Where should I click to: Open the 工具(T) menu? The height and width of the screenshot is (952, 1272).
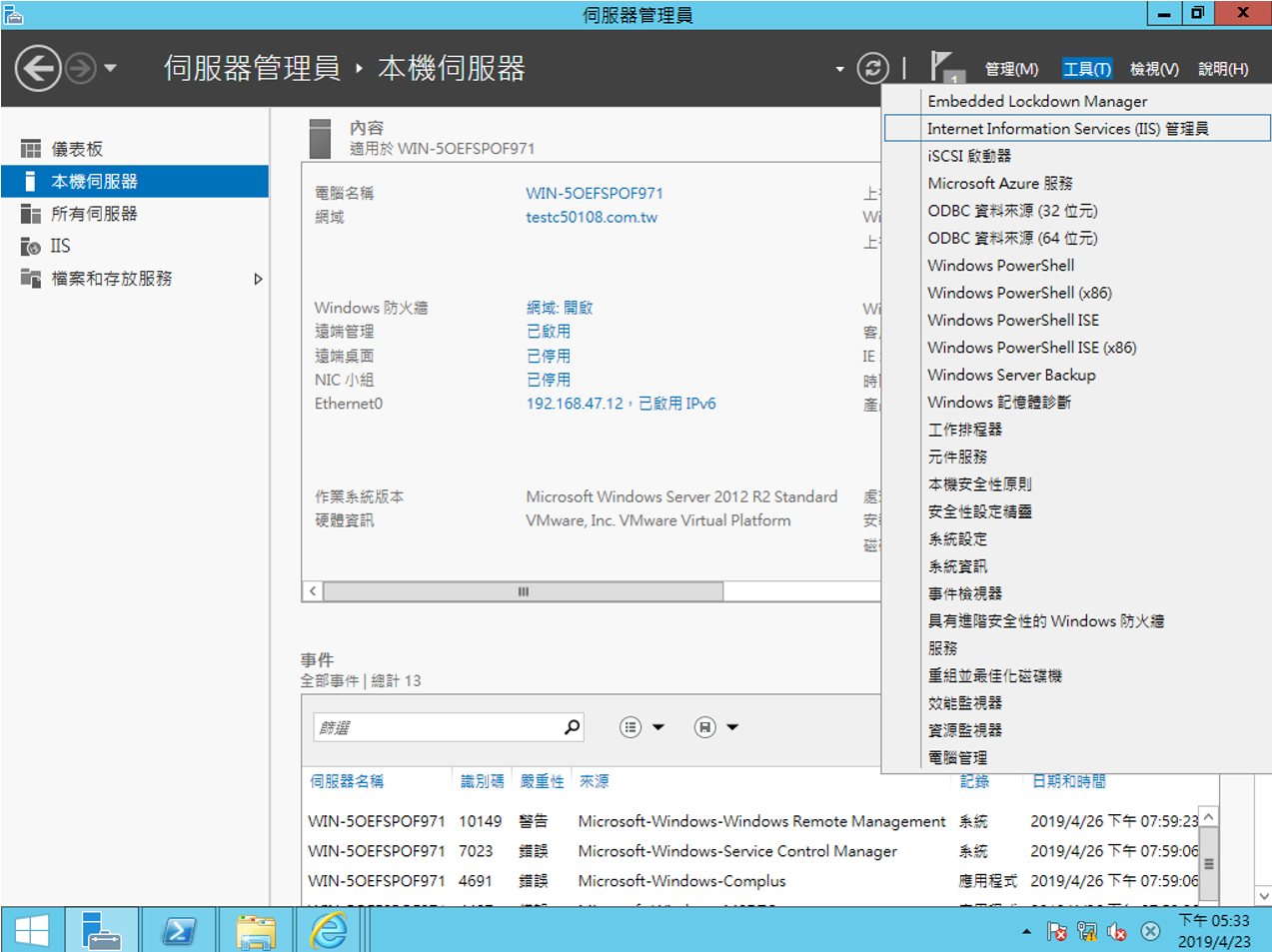tap(1086, 69)
